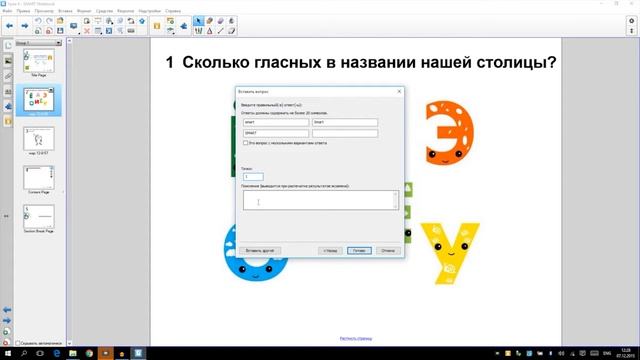Open the Page Sorter side tab
640x360 pixels.
tap(8, 46)
